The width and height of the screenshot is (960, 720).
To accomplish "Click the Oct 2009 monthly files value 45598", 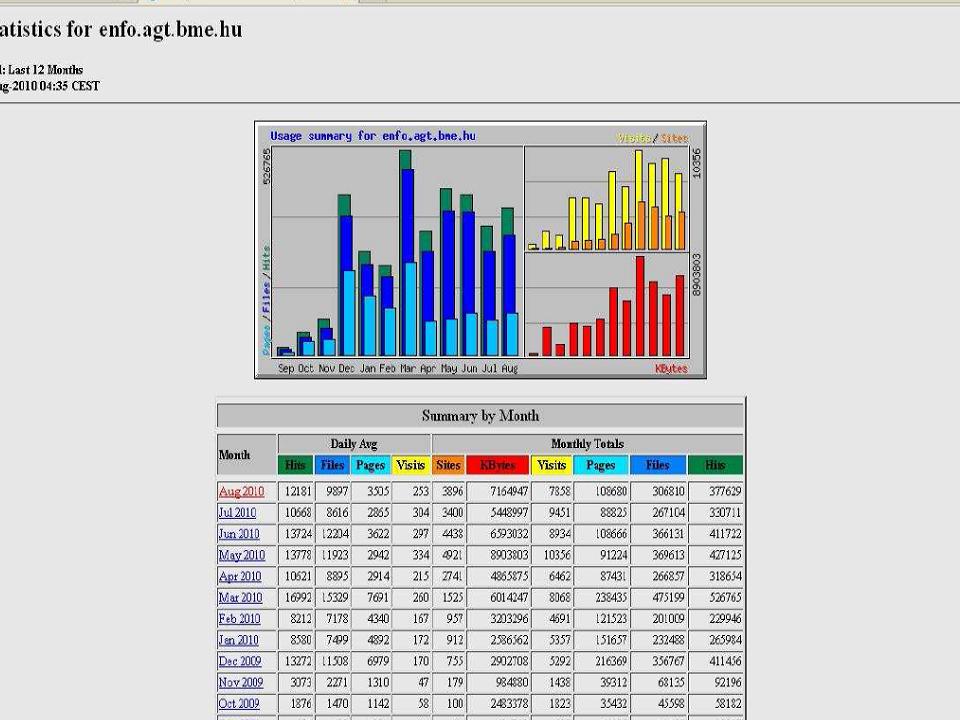I will [670, 703].
